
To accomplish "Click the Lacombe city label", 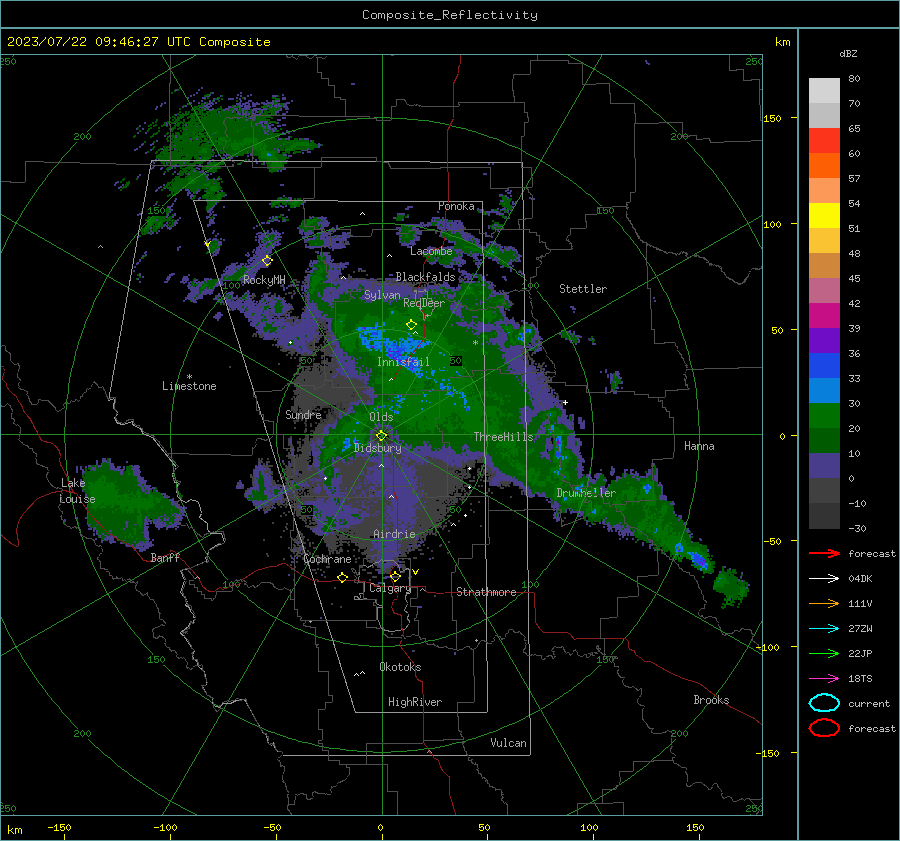I will [431, 251].
